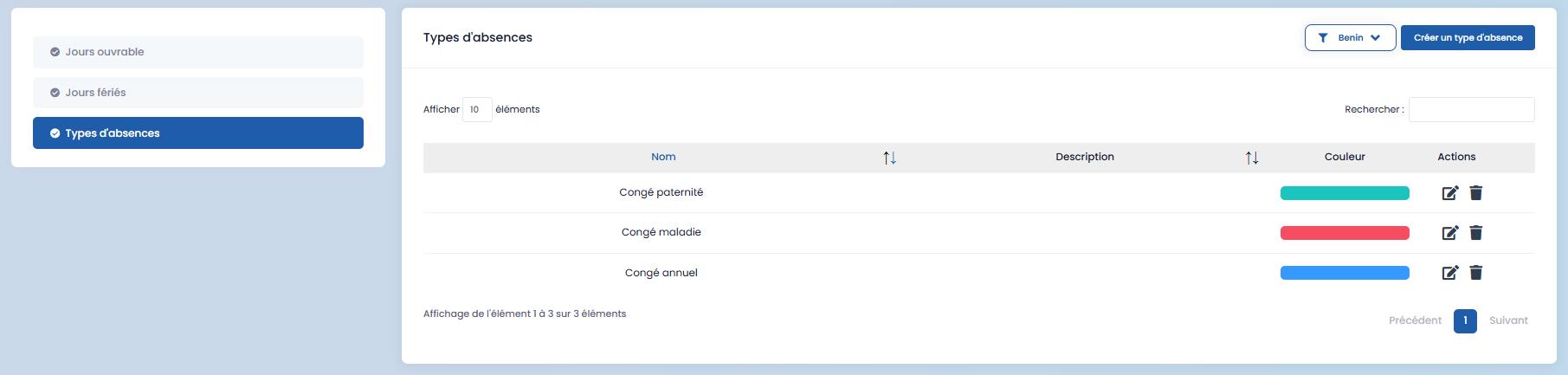Sort table by Nom column arrows
The width and height of the screenshot is (1568, 375).
coord(889,158)
